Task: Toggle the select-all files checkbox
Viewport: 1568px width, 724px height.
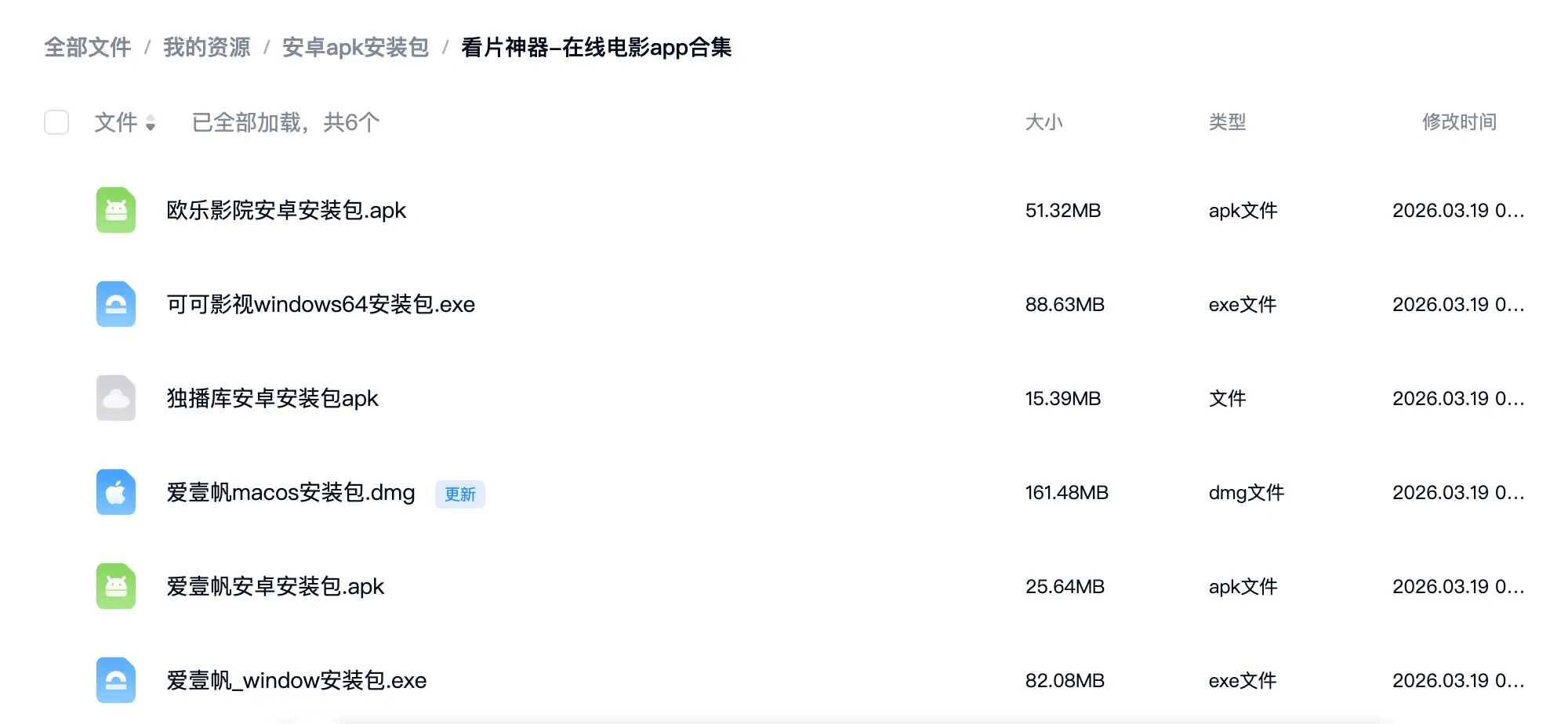Action: [x=56, y=122]
